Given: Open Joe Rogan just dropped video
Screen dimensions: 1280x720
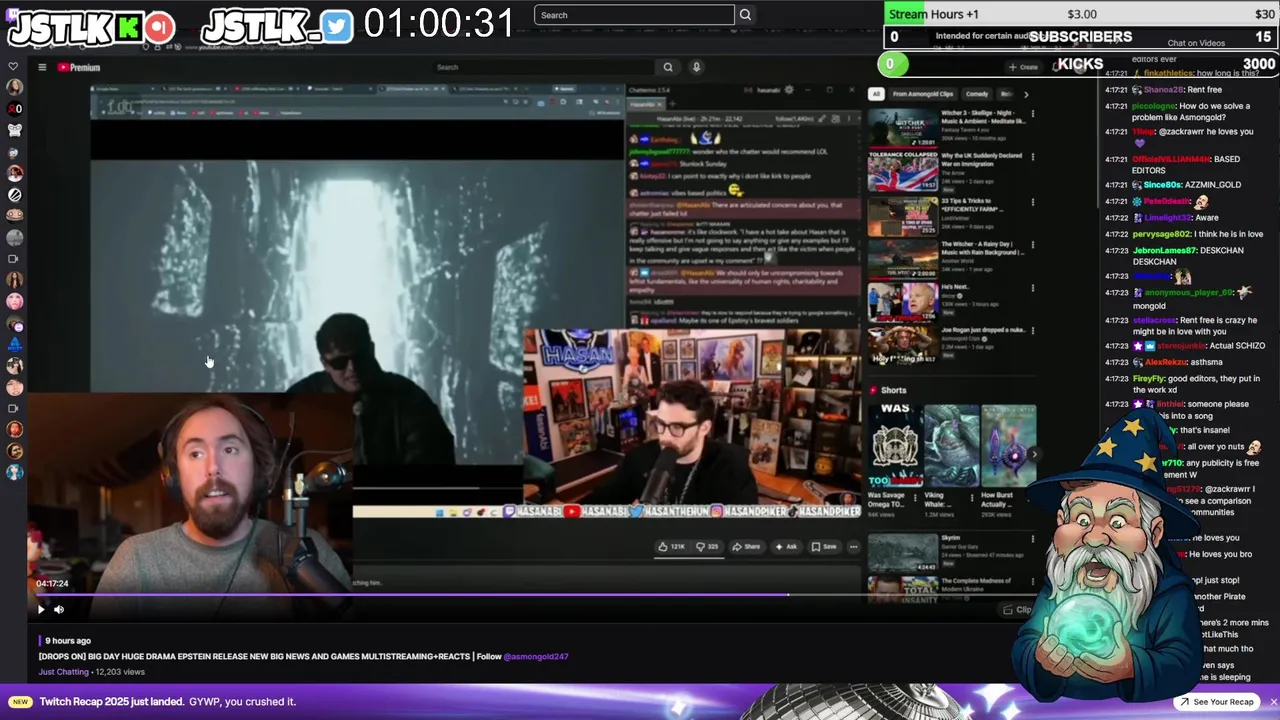Looking at the screenshot, I should coord(983,330).
